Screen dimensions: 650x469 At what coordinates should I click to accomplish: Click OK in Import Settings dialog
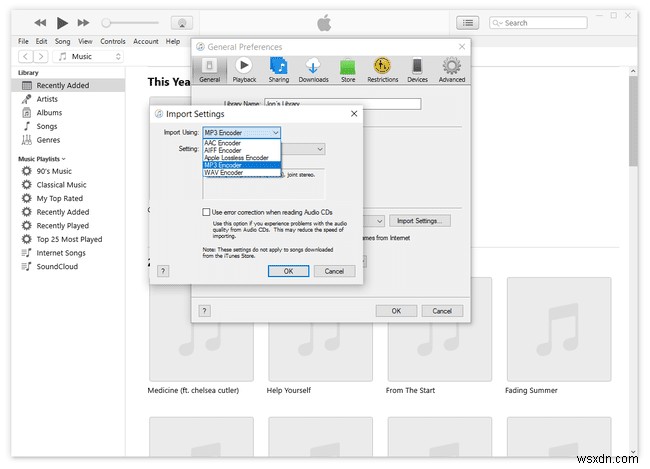pyautogui.click(x=288, y=271)
